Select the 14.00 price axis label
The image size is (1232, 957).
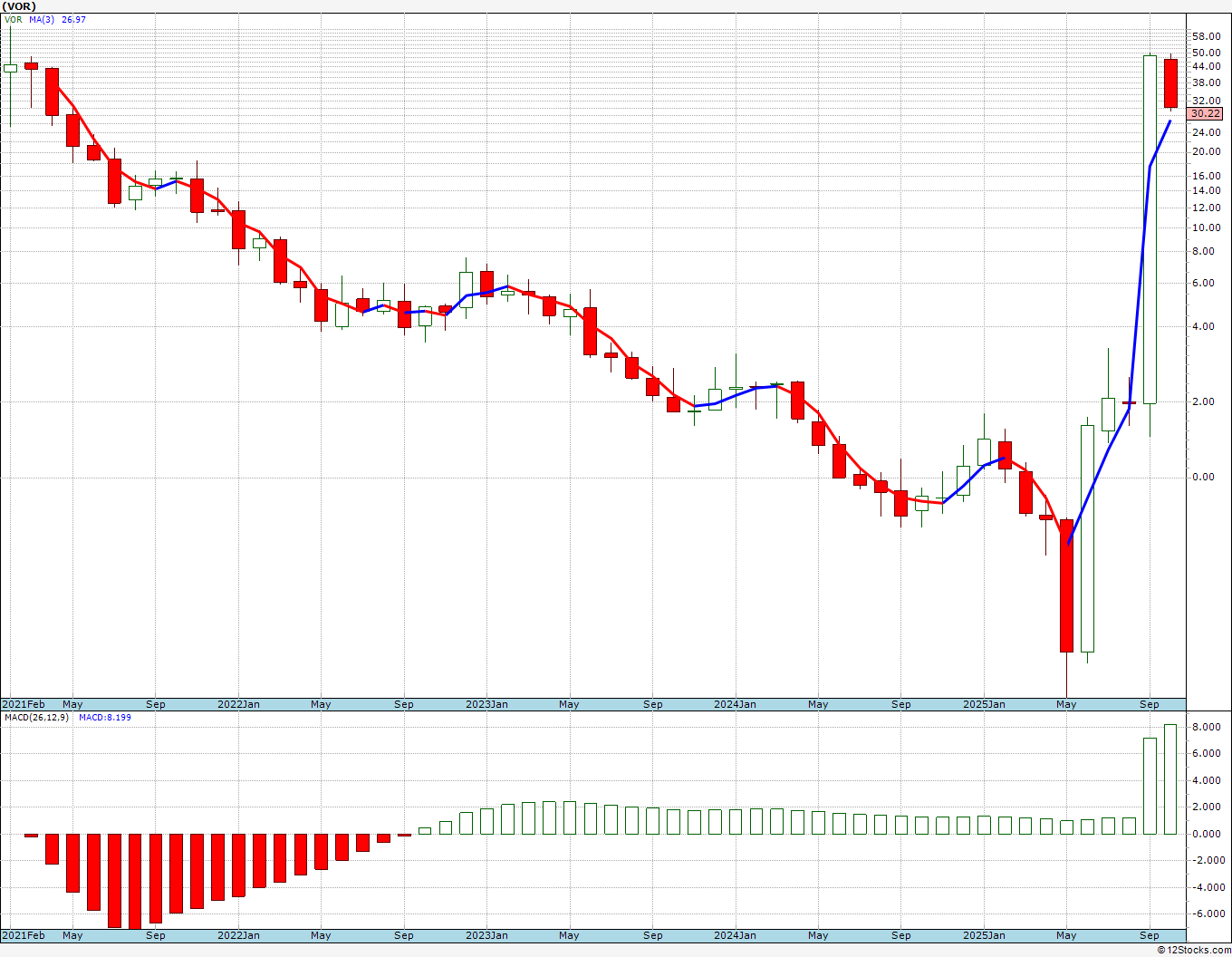[x=1207, y=190]
